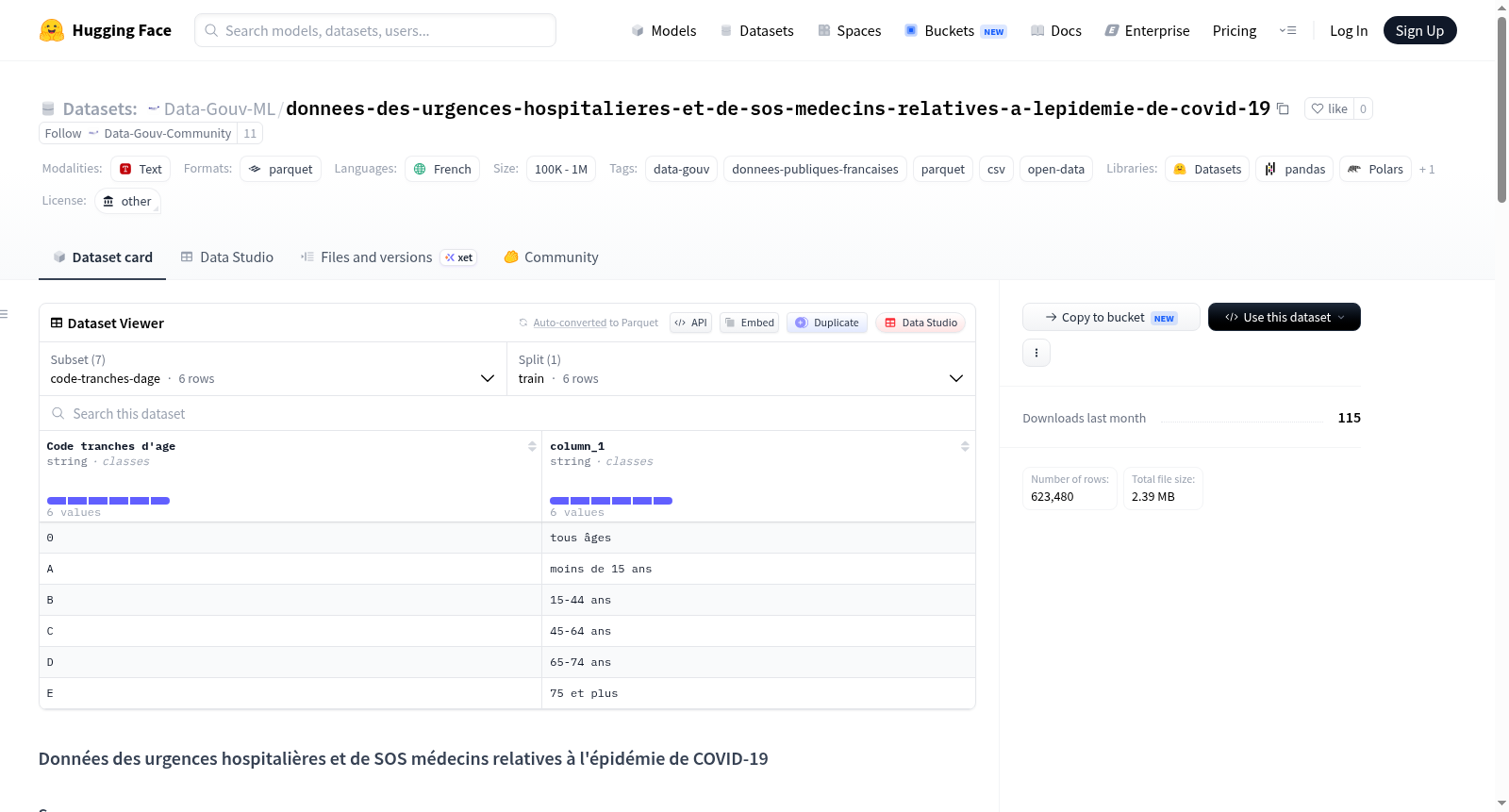Click Log In
Viewport: 1509px width, 812px height.
pyautogui.click(x=1349, y=30)
